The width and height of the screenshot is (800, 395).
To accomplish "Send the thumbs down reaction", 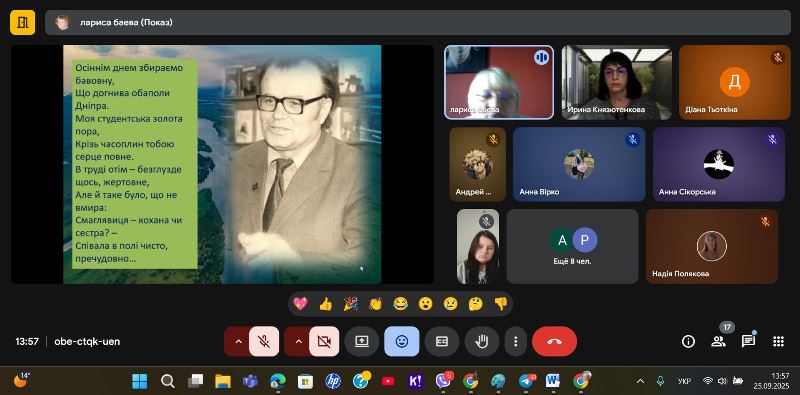I will click(x=501, y=304).
